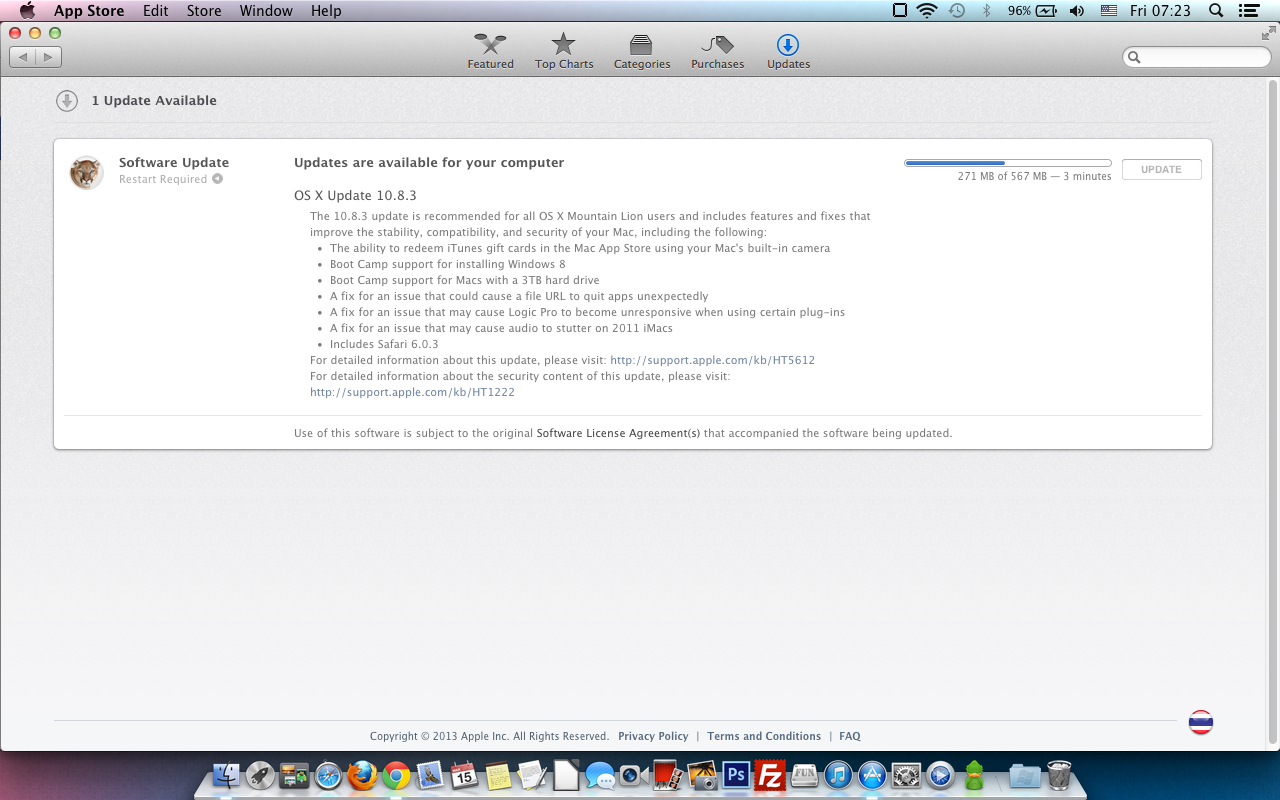Expand the Restart Required disclosure arrow
The width and height of the screenshot is (1280, 800).
[x=217, y=179]
